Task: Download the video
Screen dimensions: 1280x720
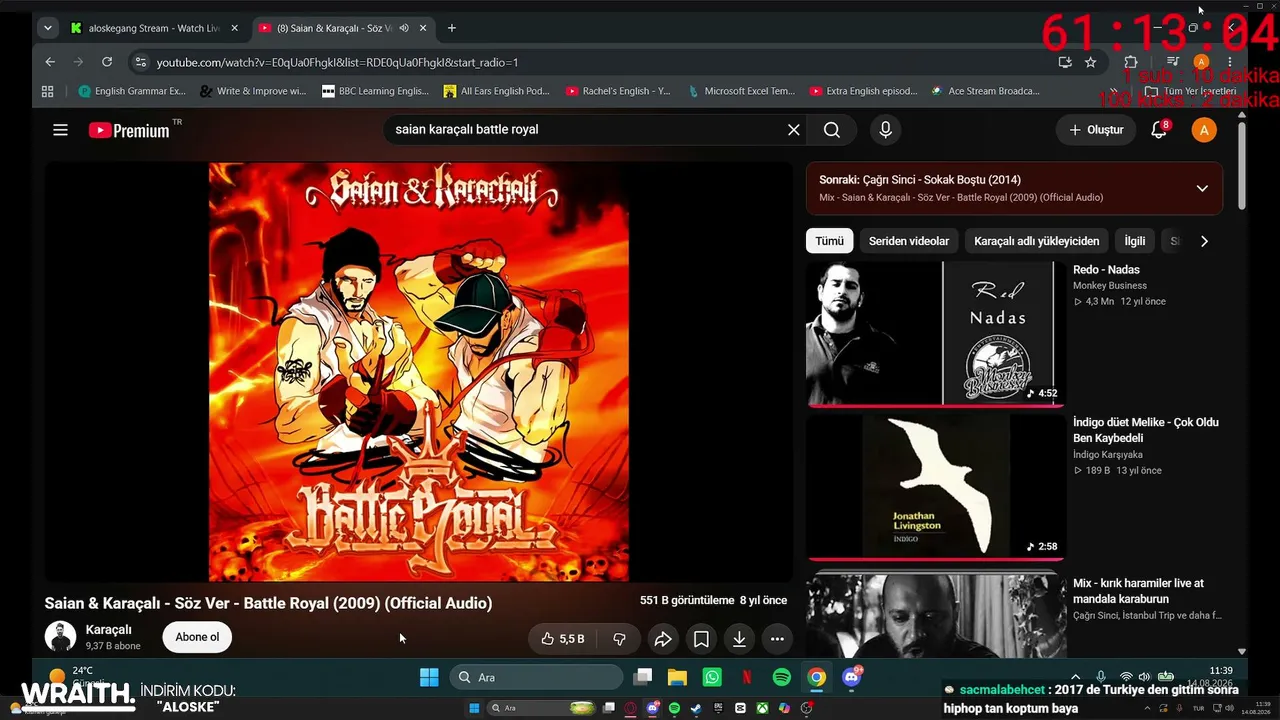Action: point(739,639)
